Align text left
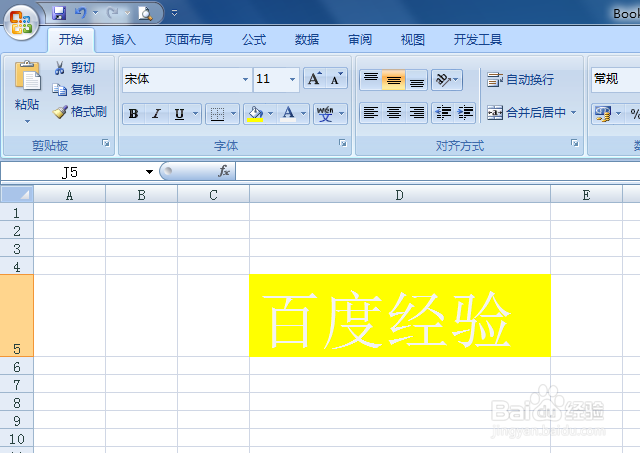Viewport: 640px width, 453px height. click(371, 113)
